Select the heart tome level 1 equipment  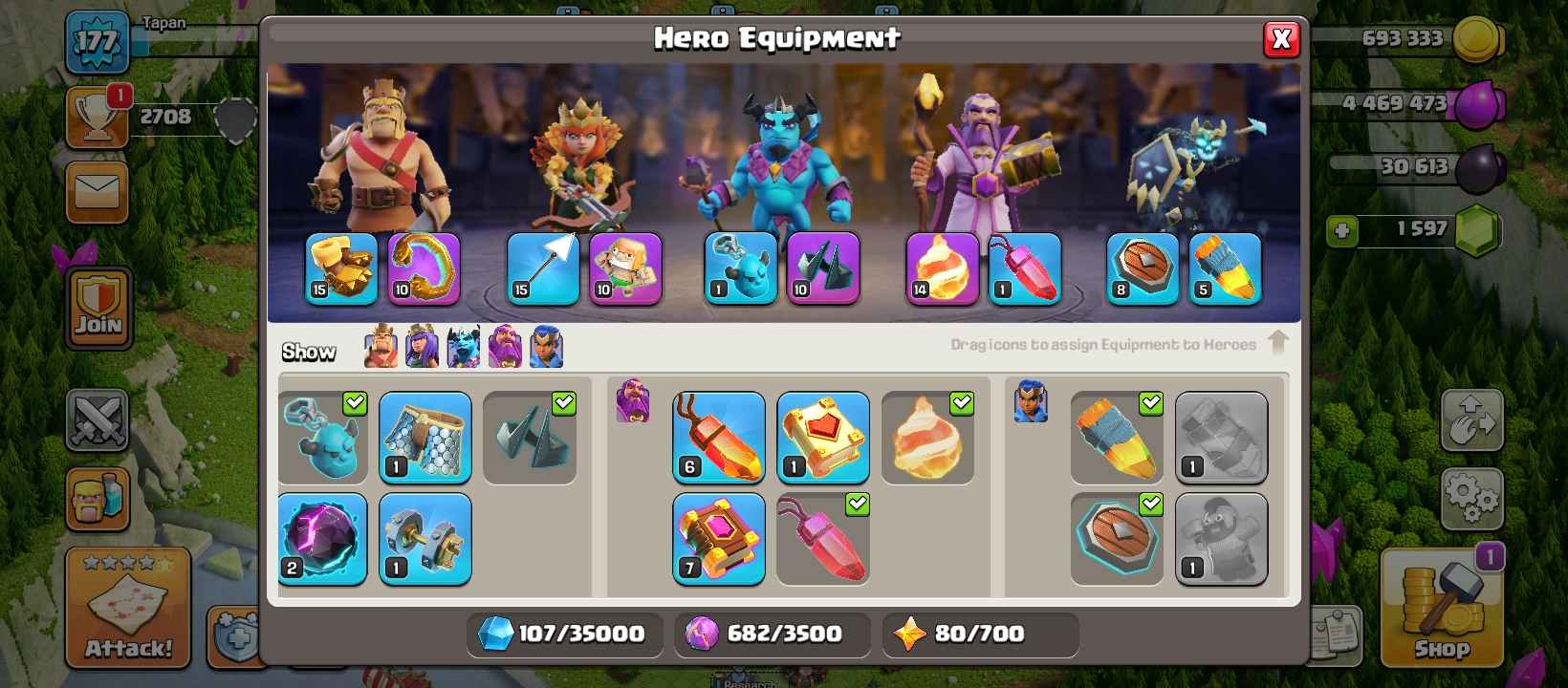pyautogui.click(x=823, y=438)
